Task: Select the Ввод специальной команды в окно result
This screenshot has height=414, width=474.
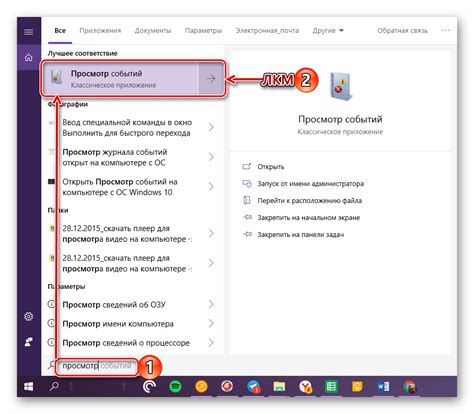Action: click(127, 128)
